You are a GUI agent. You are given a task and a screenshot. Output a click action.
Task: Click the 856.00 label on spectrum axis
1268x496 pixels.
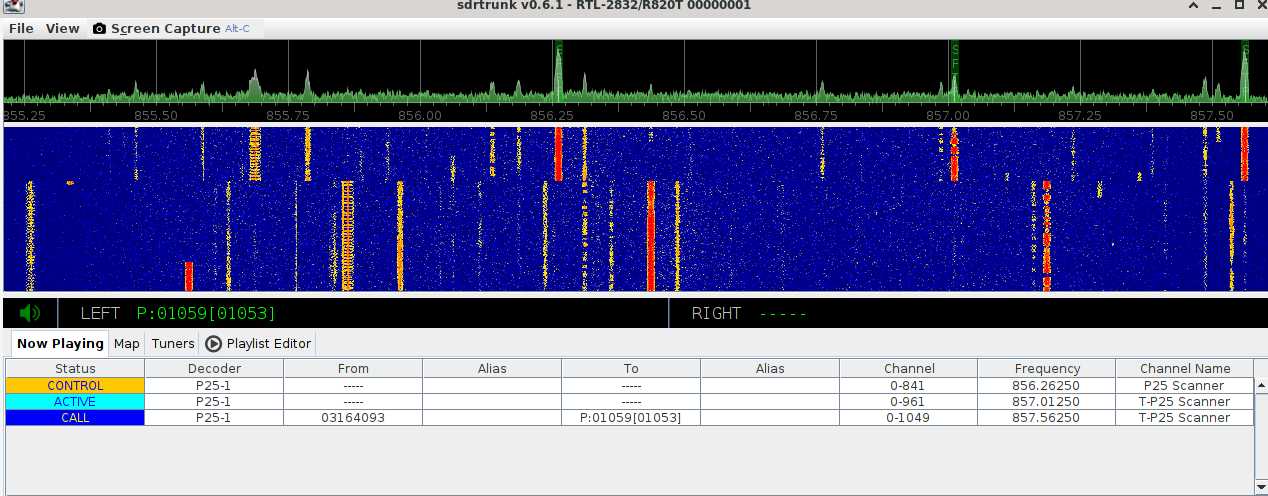tap(420, 115)
